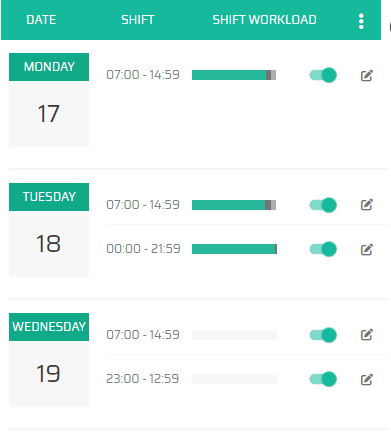Select the SHIFT WORKLOAD column header
This screenshot has height=432, width=391.
[264, 20]
